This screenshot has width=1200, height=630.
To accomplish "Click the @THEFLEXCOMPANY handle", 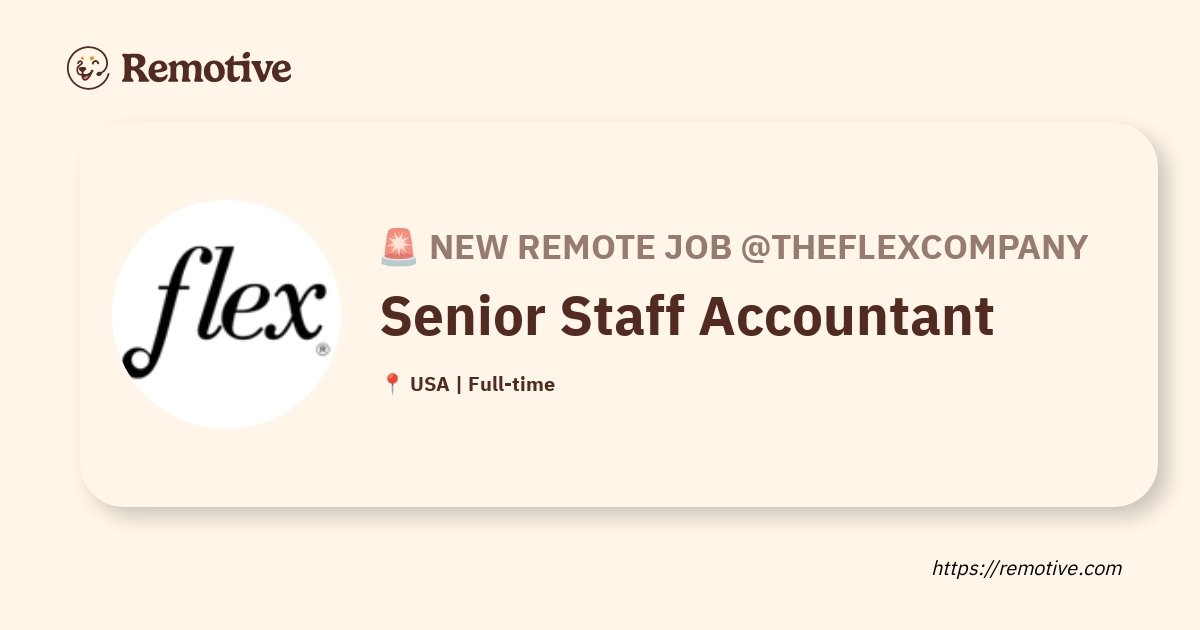I will [x=913, y=247].
